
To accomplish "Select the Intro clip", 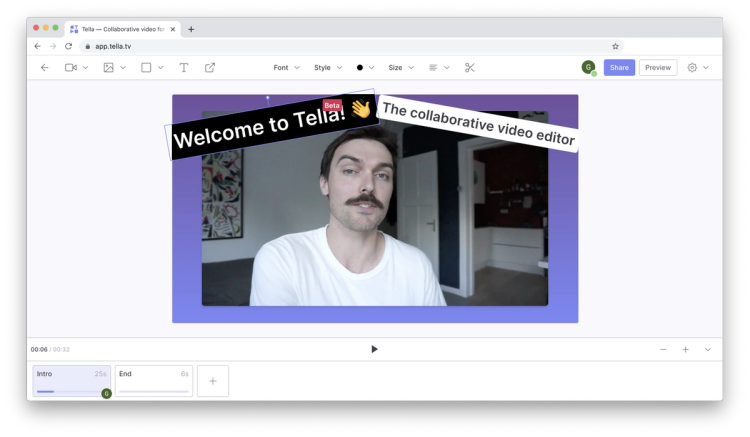I will [x=72, y=381].
